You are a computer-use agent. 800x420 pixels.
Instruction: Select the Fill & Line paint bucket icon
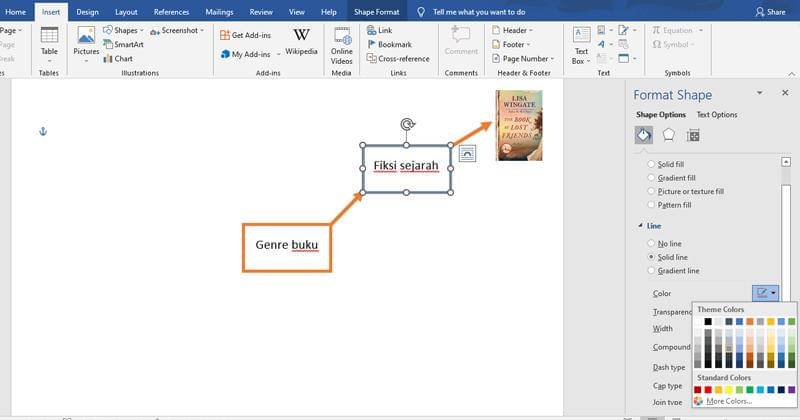645,135
